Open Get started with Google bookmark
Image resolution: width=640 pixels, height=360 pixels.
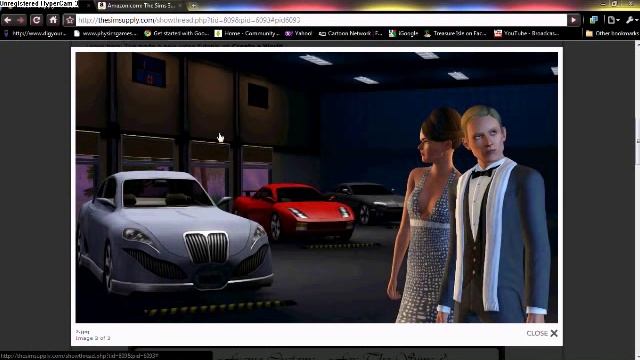(176, 33)
